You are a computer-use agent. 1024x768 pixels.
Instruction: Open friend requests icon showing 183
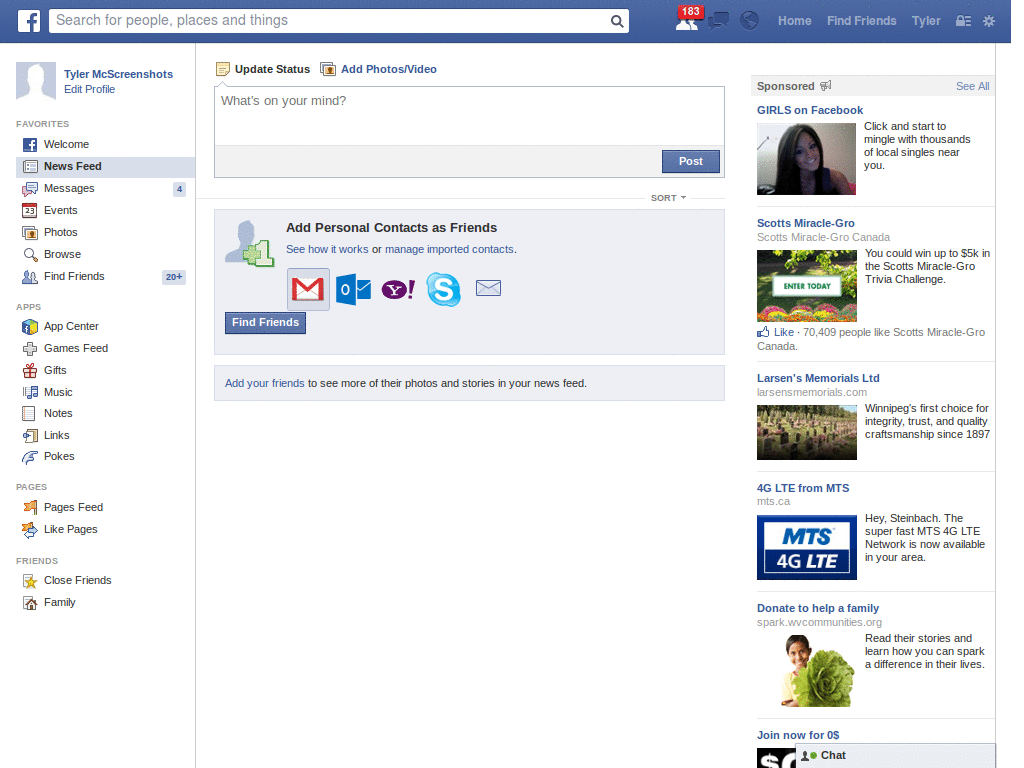688,19
